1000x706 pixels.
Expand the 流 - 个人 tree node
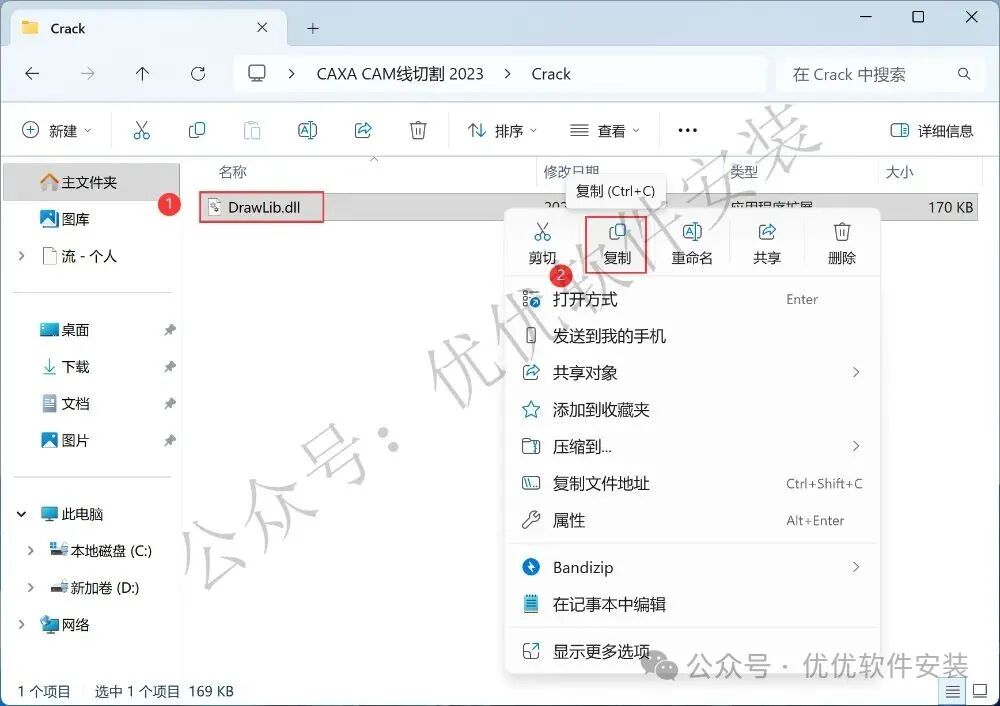[22, 256]
